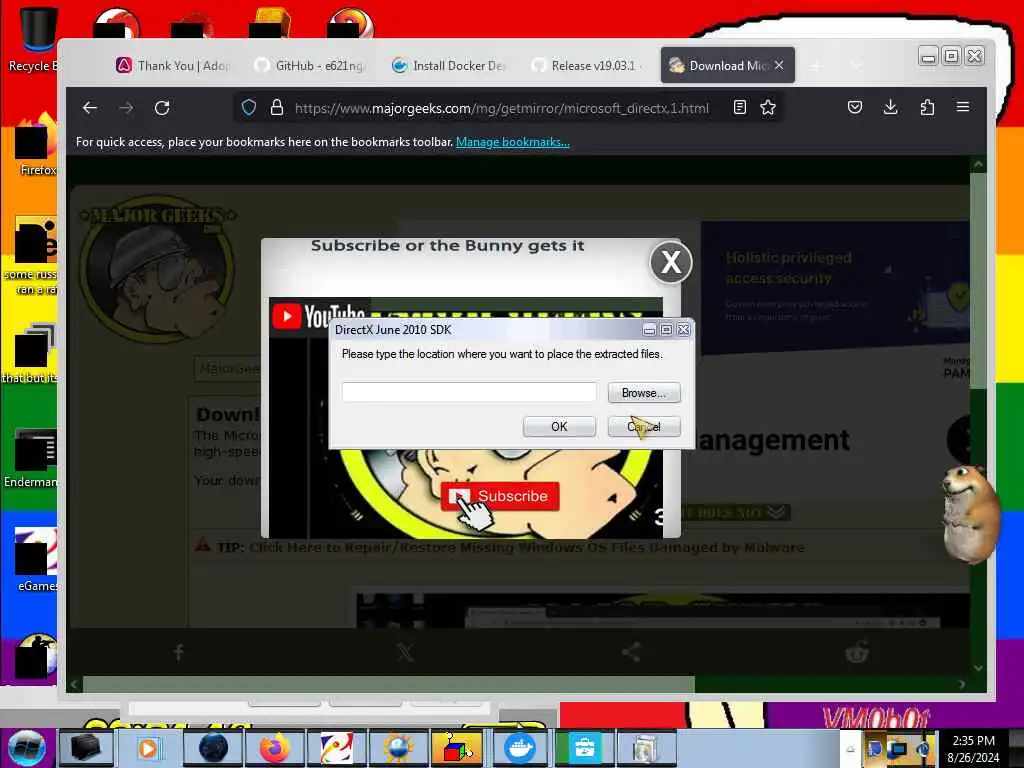The height and width of the screenshot is (768, 1024).
Task: Open the store briefcase taskbar icon
Action: click(x=583, y=748)
